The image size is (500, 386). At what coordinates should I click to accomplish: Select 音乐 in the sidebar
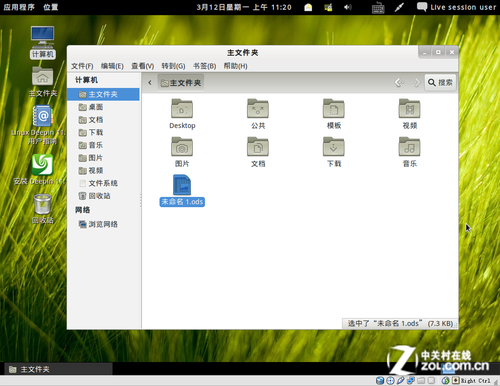click(103, 145)
